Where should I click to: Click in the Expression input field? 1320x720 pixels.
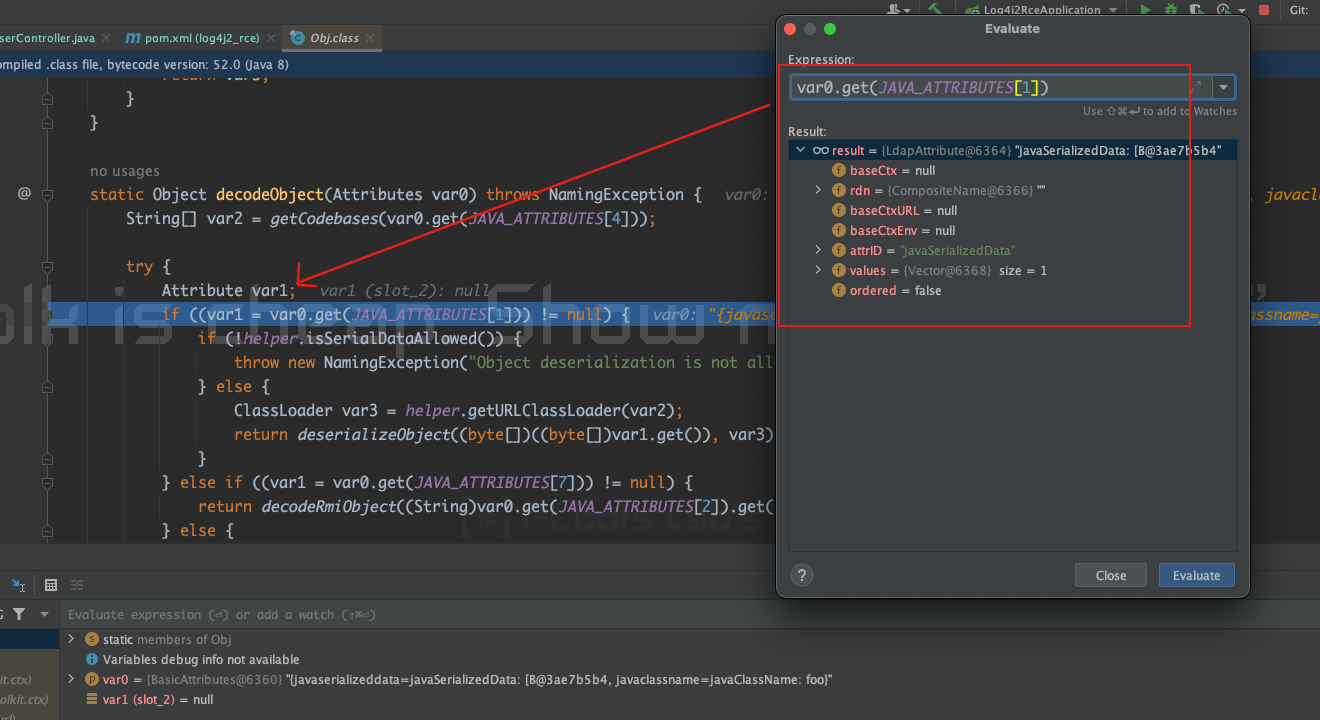[1000, 87]
